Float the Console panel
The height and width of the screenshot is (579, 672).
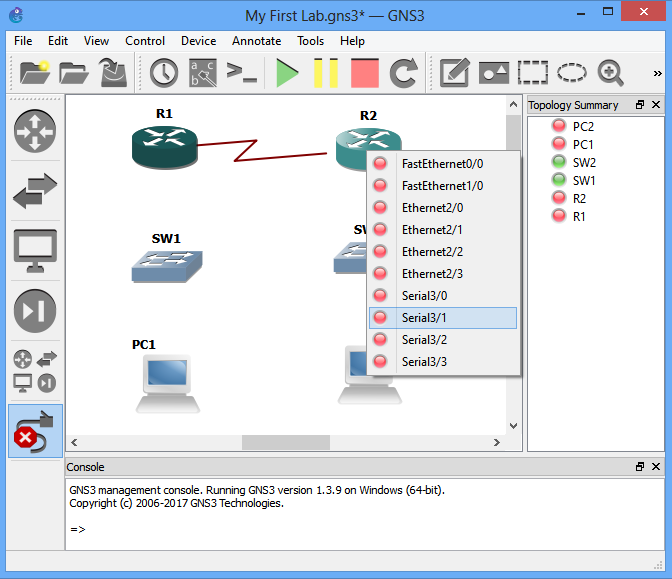640,466
